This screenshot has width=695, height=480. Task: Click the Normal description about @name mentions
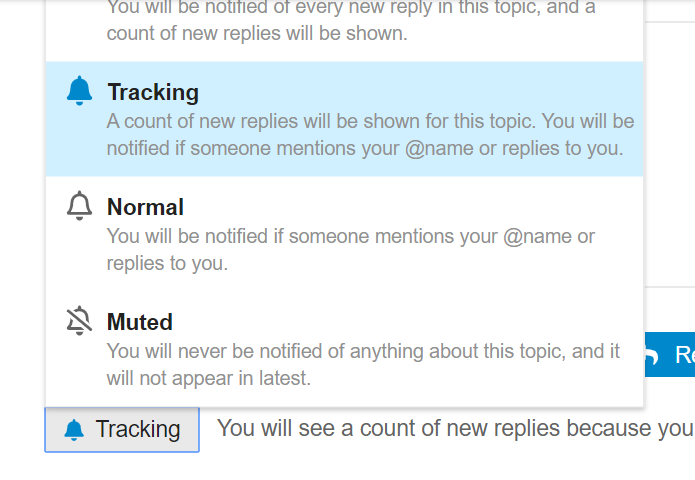pyautogui.click(x=351, y=250)
